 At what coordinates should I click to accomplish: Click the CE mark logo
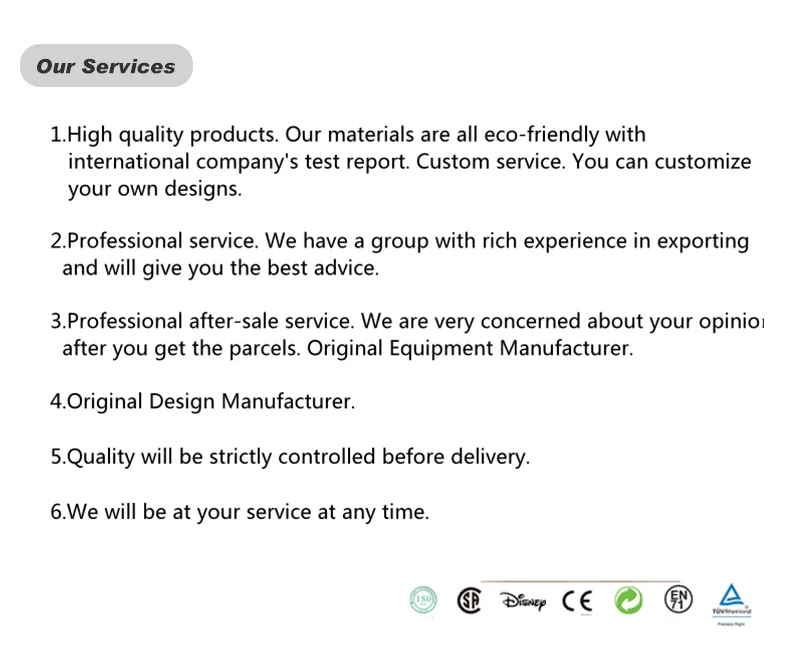[577, 600]
